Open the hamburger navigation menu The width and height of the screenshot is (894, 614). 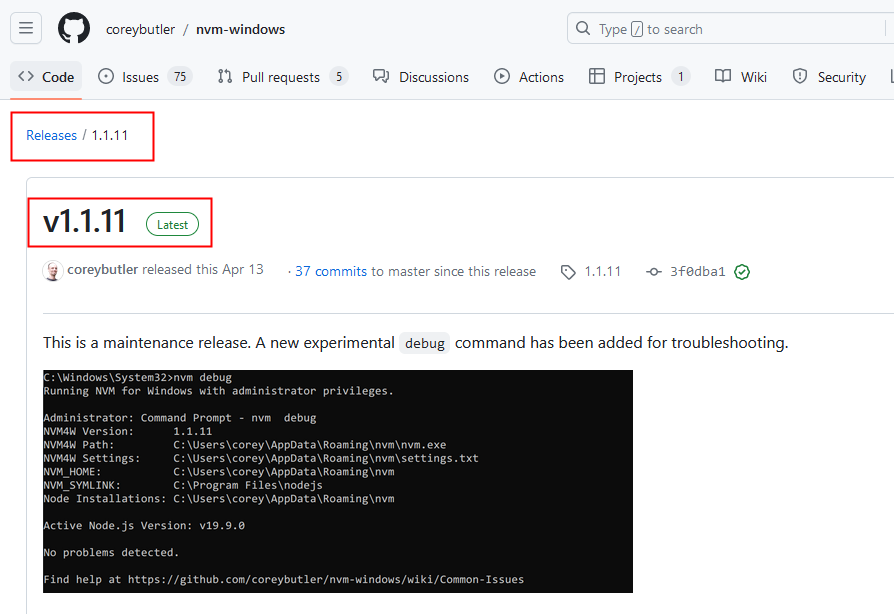coord(26,28)
